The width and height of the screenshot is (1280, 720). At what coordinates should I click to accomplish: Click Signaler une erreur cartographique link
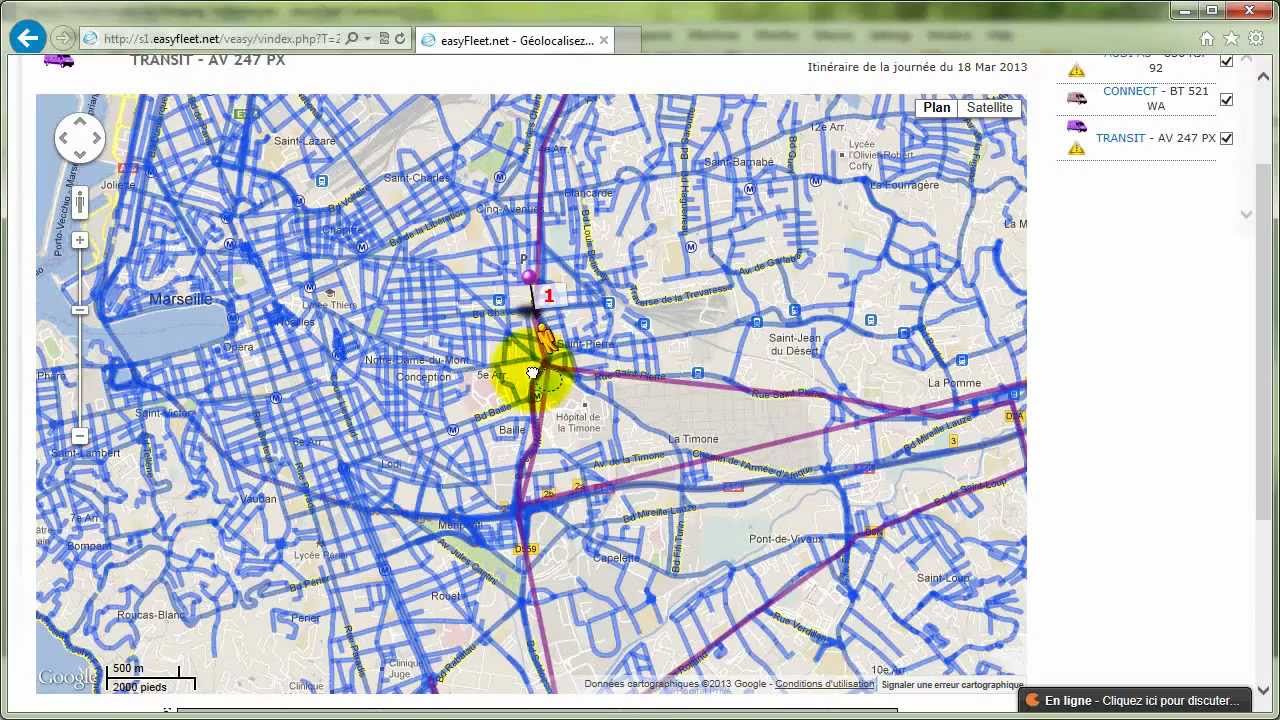pos(952,685)
